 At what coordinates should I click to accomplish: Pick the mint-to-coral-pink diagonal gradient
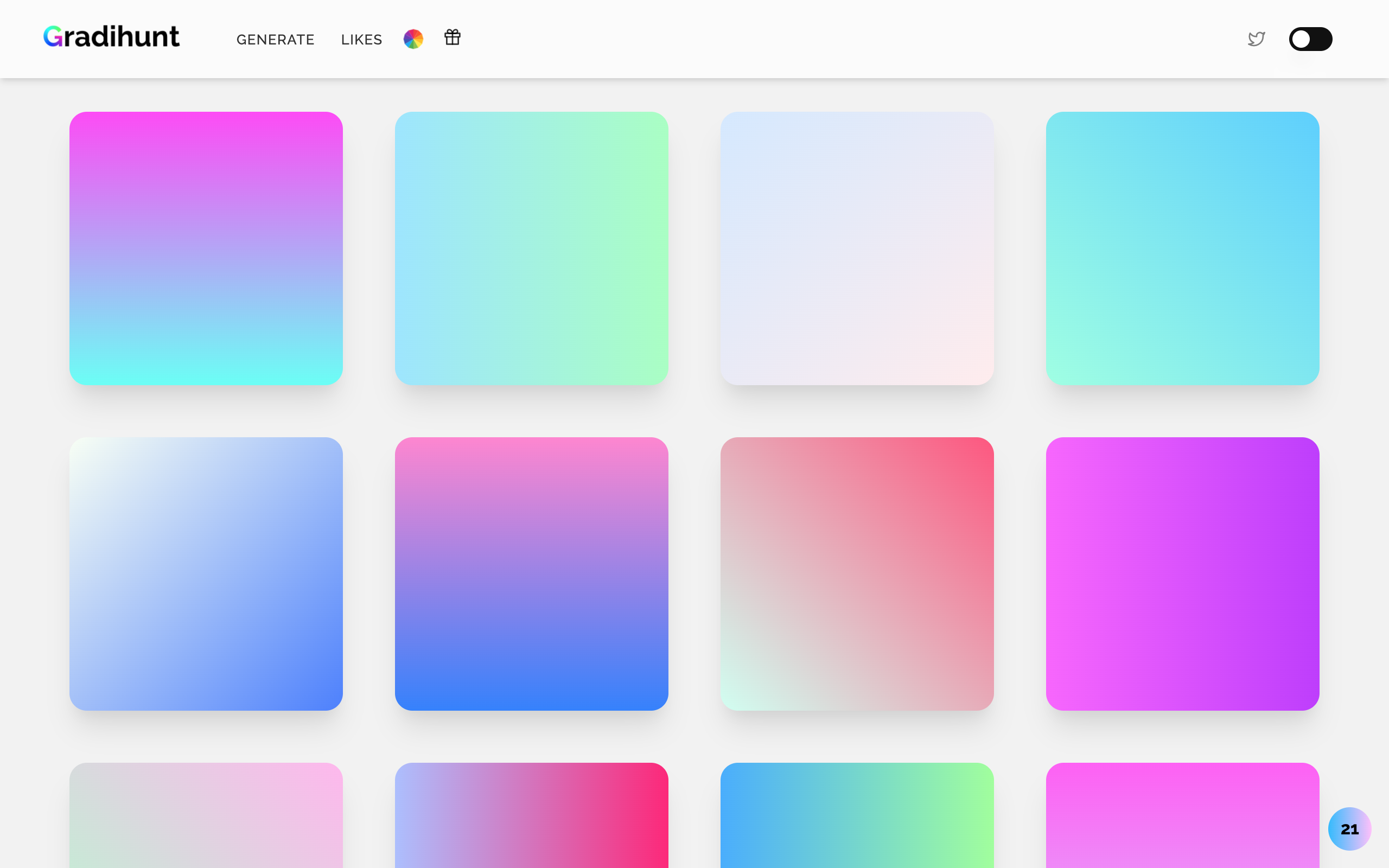(857, 573)
